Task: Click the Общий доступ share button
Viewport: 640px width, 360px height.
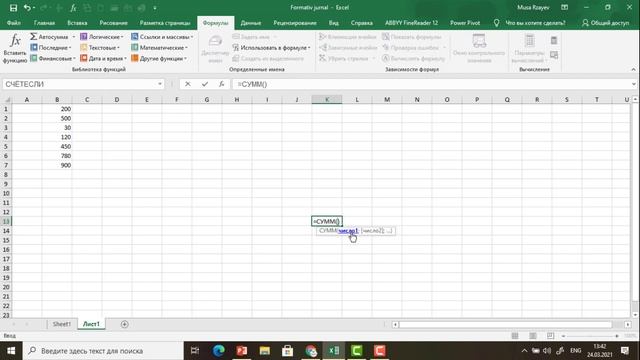Action: coord(606,23)
